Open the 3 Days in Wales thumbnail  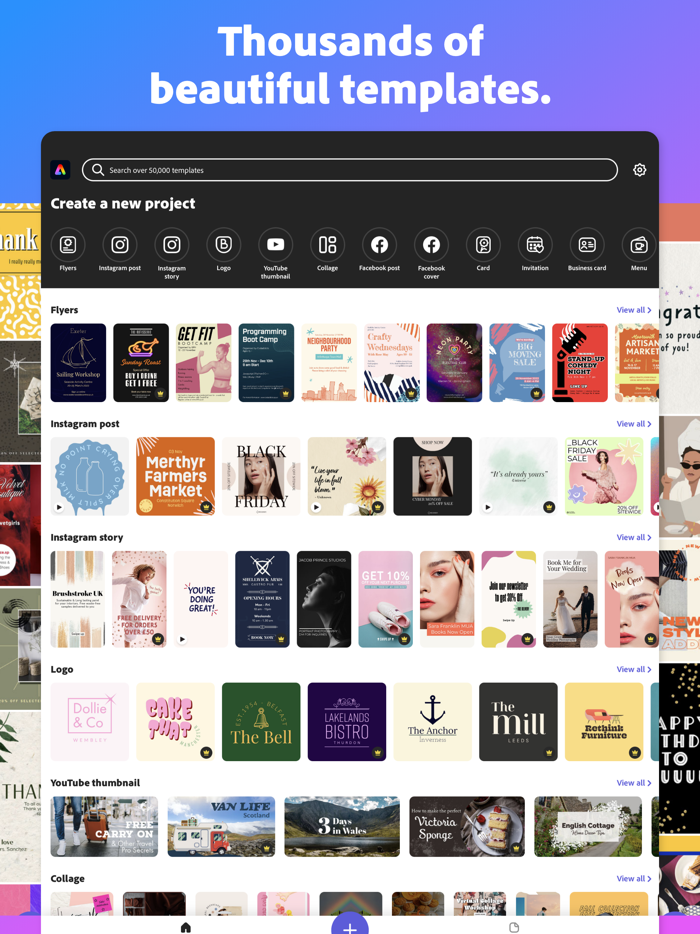(x=342, y=827)
